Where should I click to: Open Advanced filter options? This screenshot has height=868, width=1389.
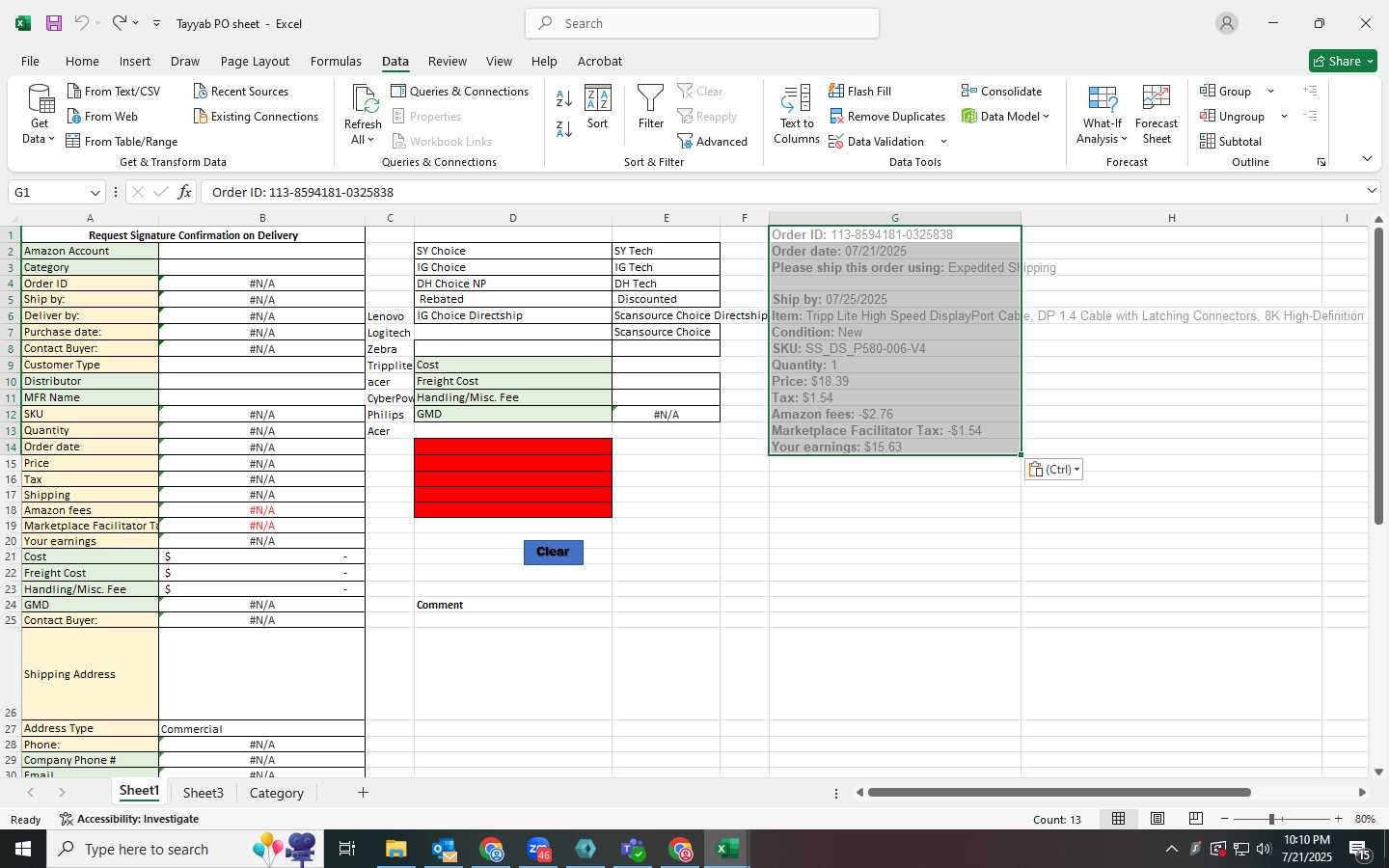(713, 141)
